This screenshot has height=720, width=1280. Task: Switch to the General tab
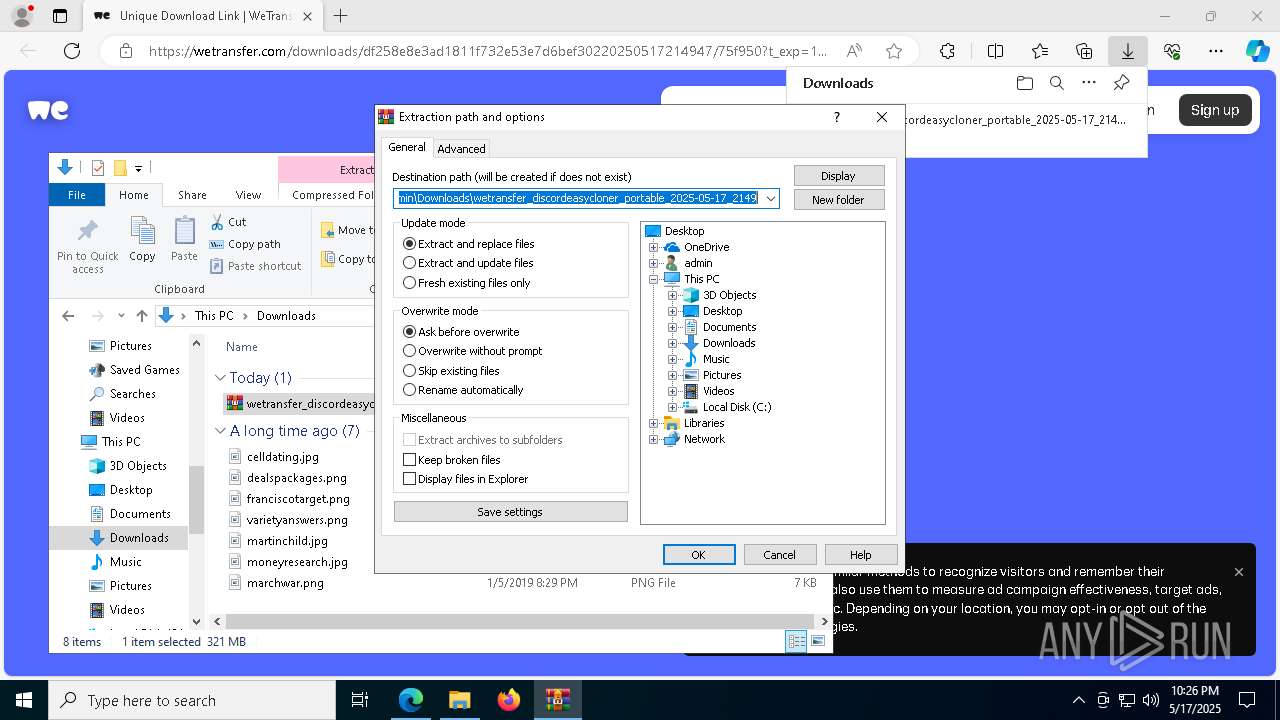point(407,147)
